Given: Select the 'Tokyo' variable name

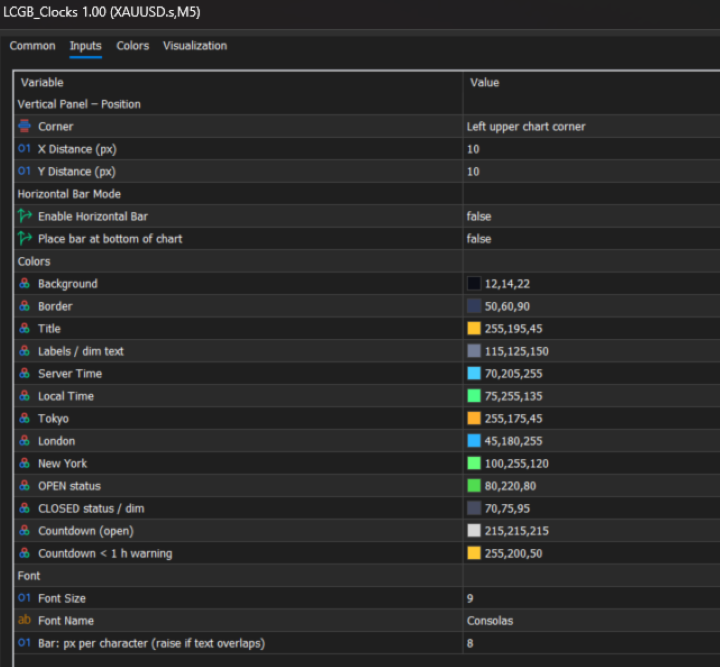Looking at the screenshot, I should [53, 419].
